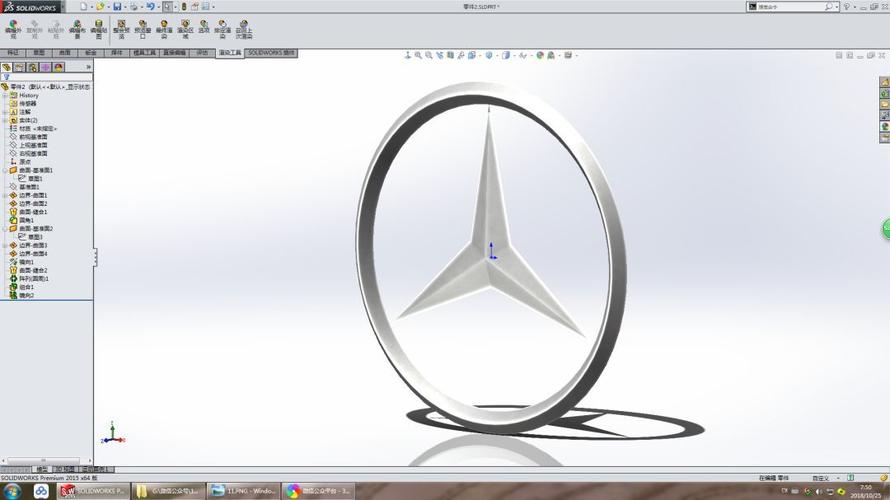Open Design Library task pane tab

(x=885, y=94)
